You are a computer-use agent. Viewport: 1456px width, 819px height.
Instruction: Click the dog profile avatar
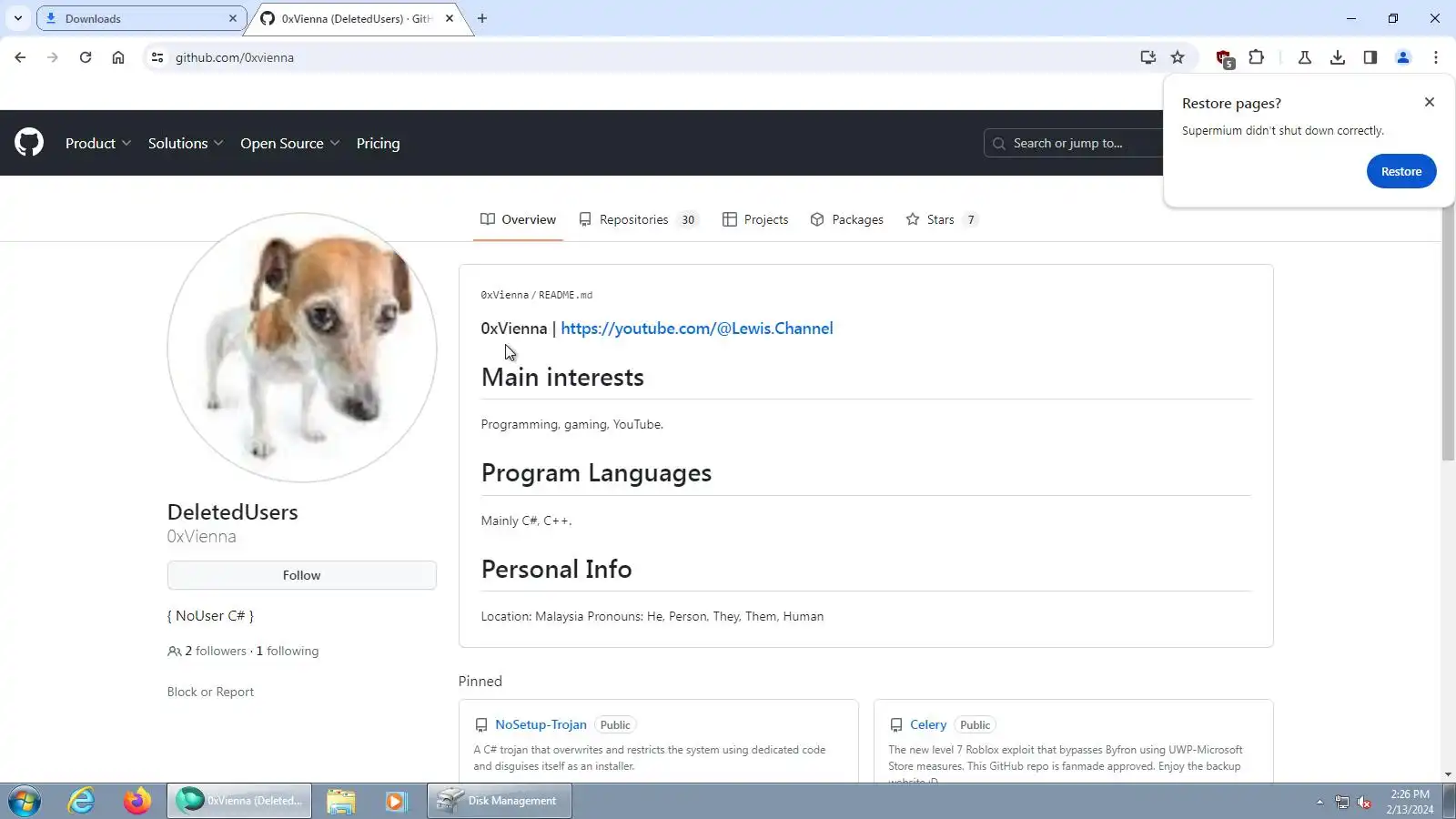pos(302,348)
